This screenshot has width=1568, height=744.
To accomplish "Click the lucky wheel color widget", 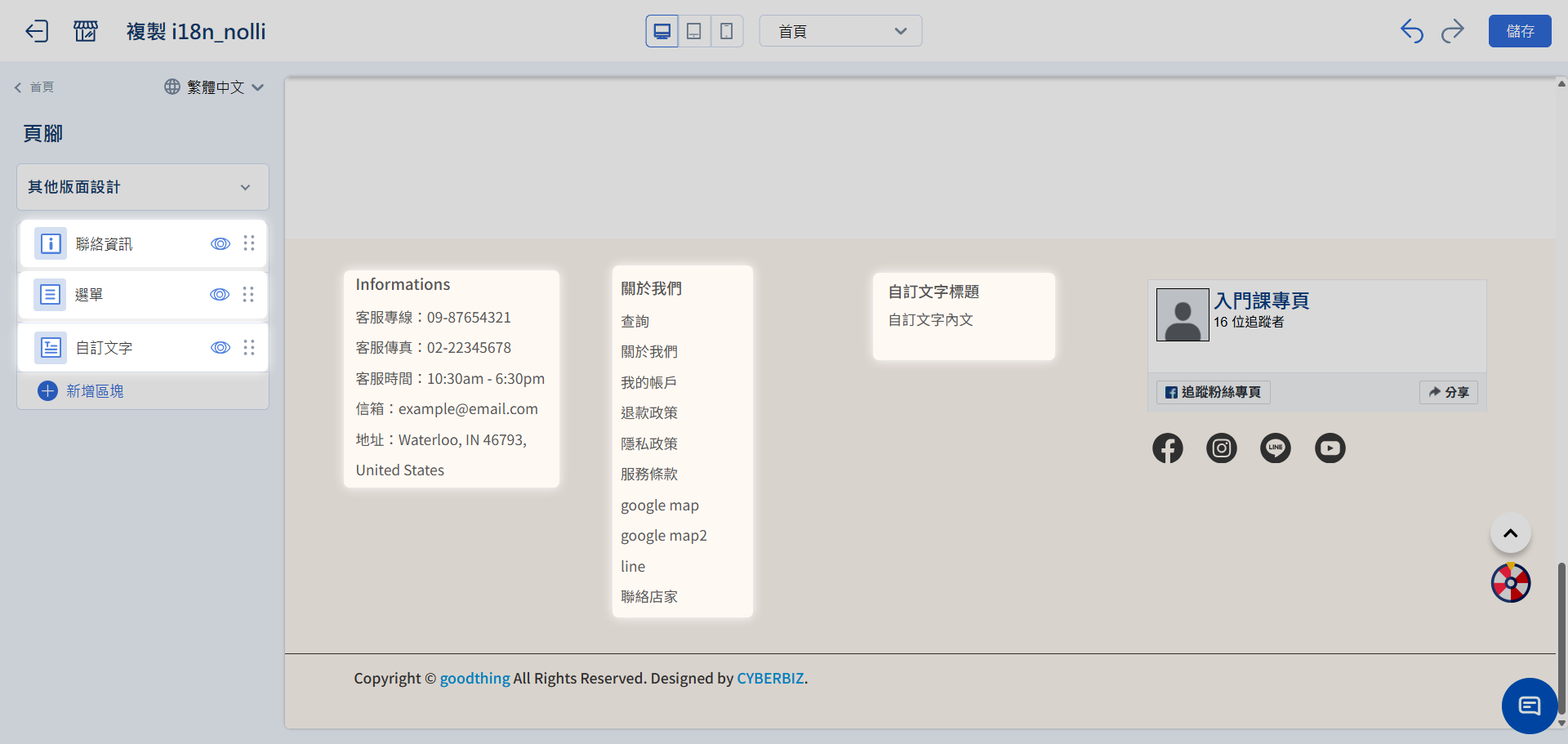I will 1511,583.
